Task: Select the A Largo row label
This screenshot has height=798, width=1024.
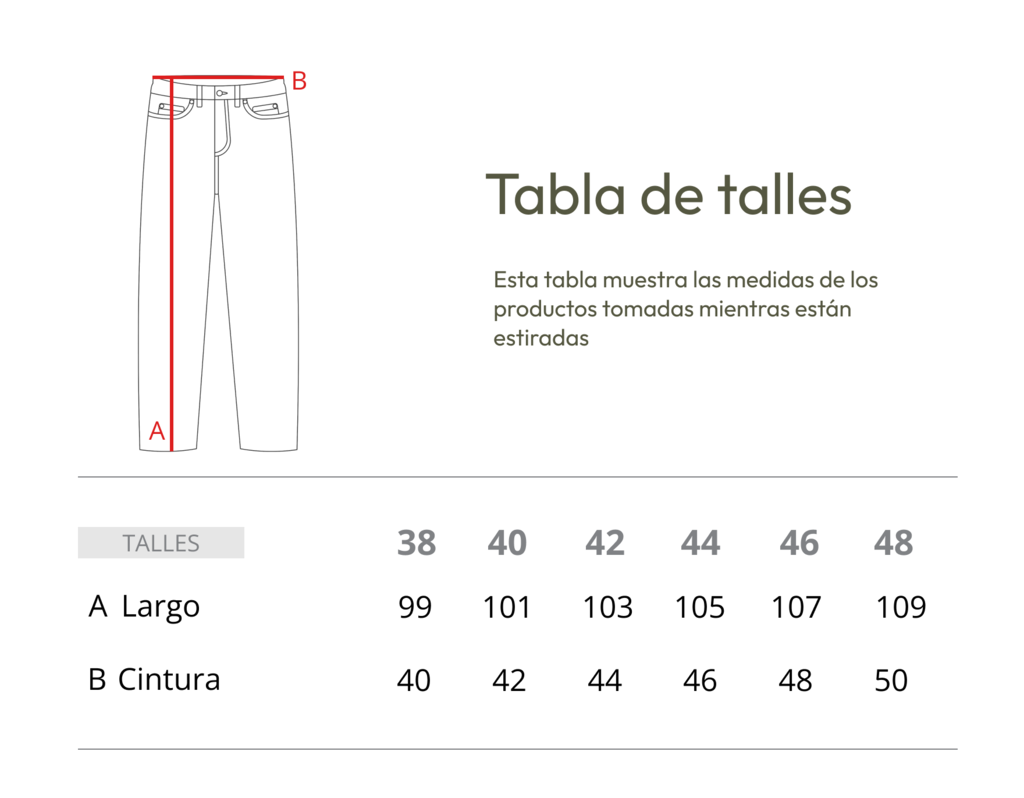Action: [x=144, y=607]
